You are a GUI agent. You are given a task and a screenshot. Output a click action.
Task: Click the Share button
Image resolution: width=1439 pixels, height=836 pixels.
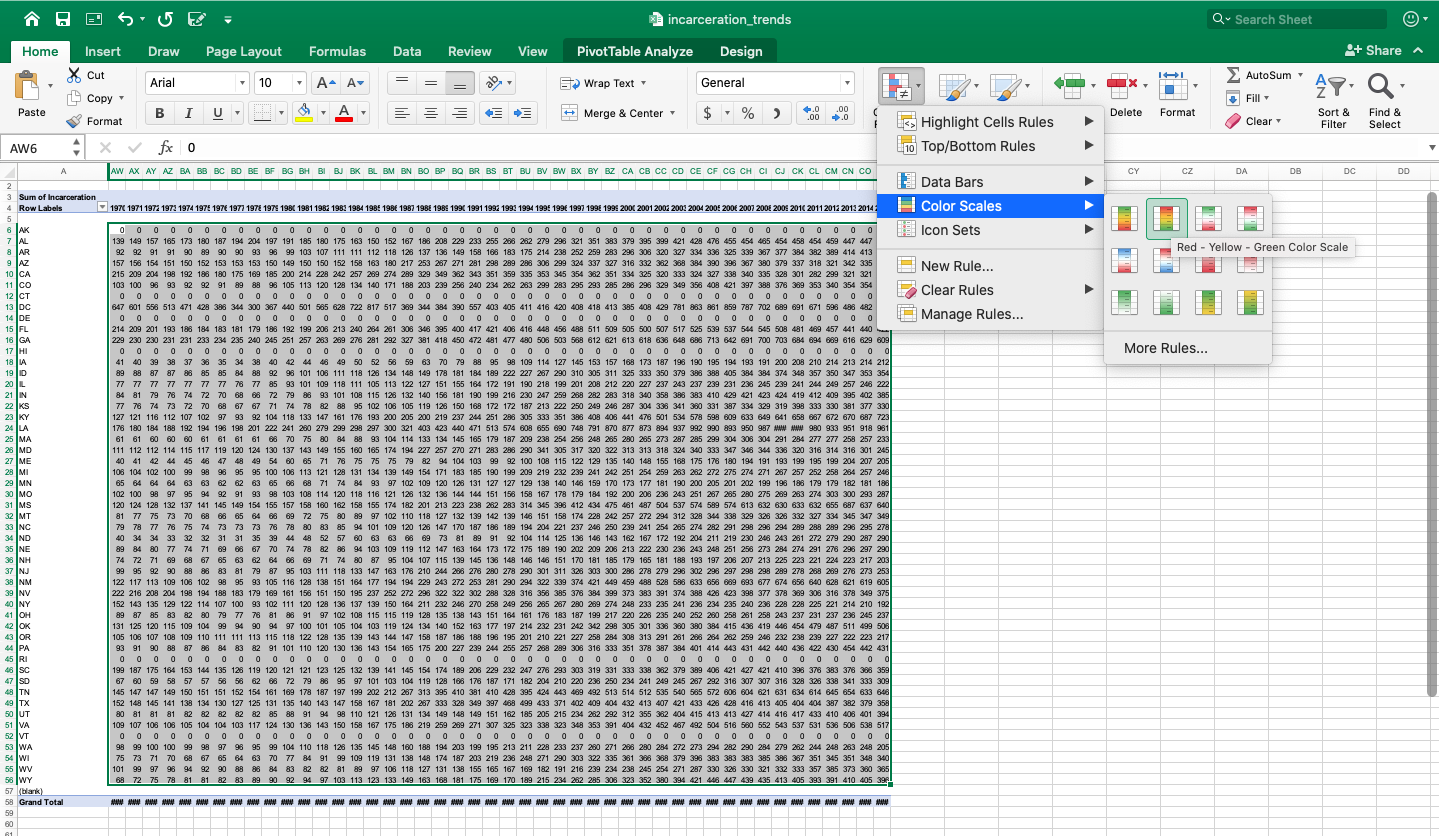(1373, 50)
